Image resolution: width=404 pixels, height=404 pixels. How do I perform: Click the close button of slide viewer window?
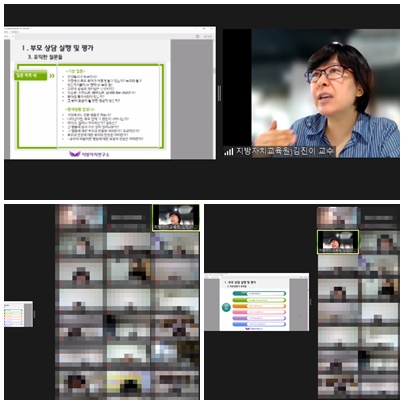point(211,29)
